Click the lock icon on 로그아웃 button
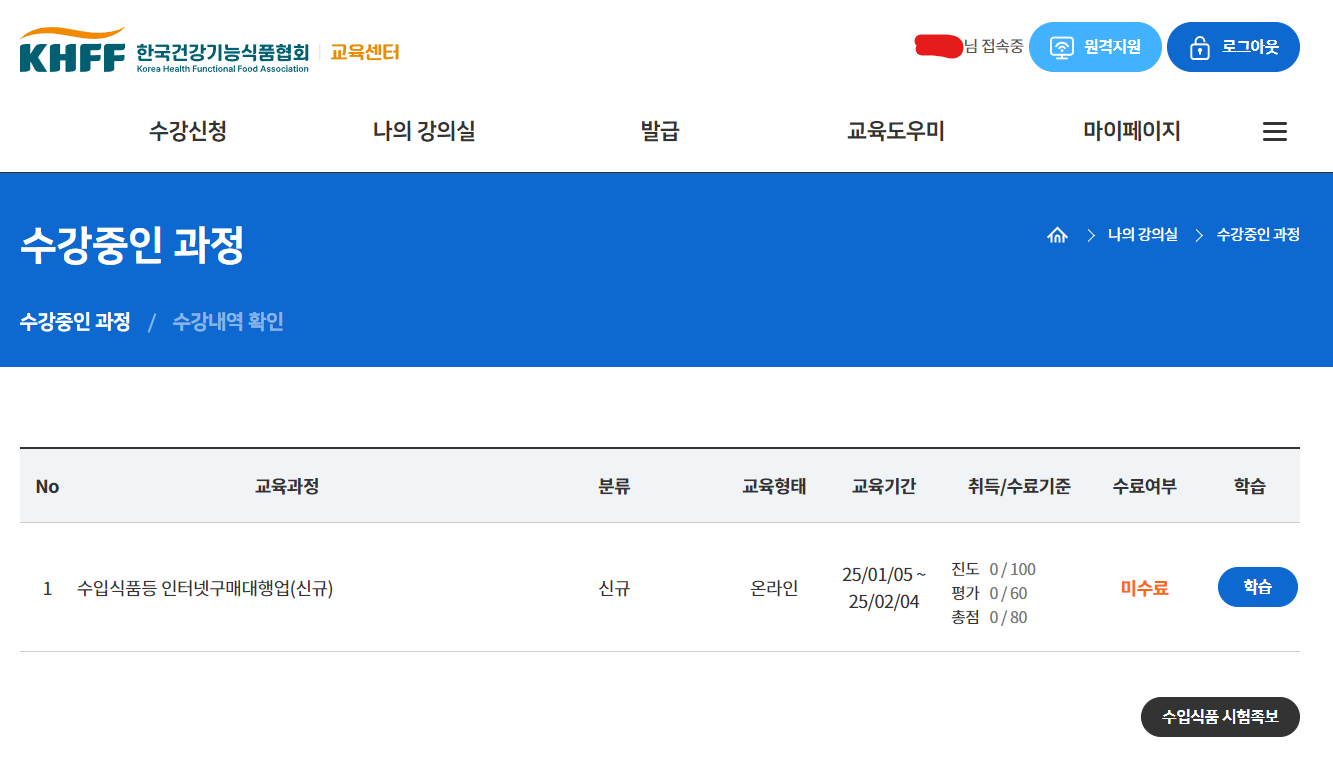The height and width of the screenshot is (779, 1333). click(1197, 46)
